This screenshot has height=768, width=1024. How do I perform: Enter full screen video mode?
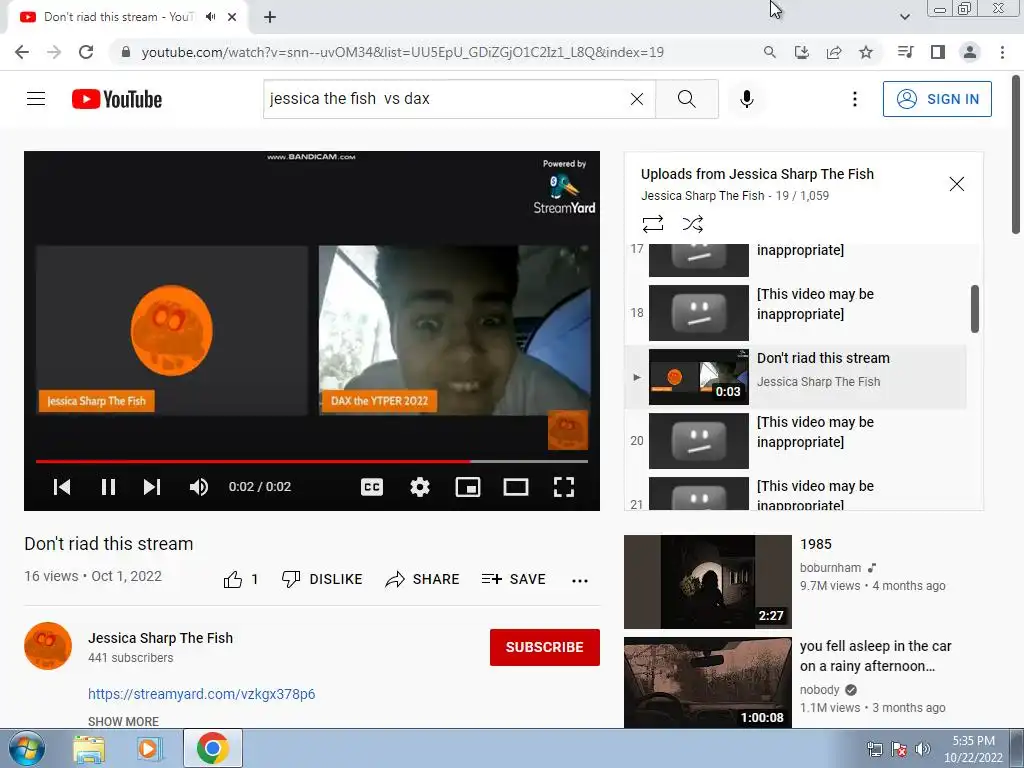[564, 487]
